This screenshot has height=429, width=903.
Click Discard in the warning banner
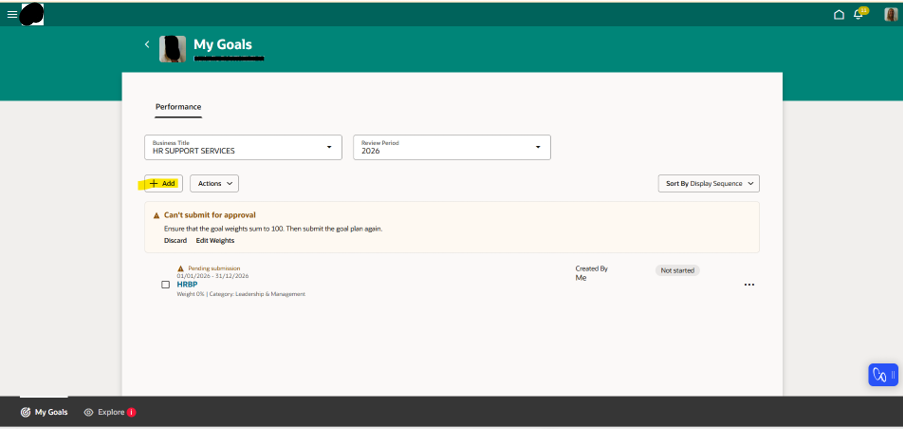tap(175, 241)
